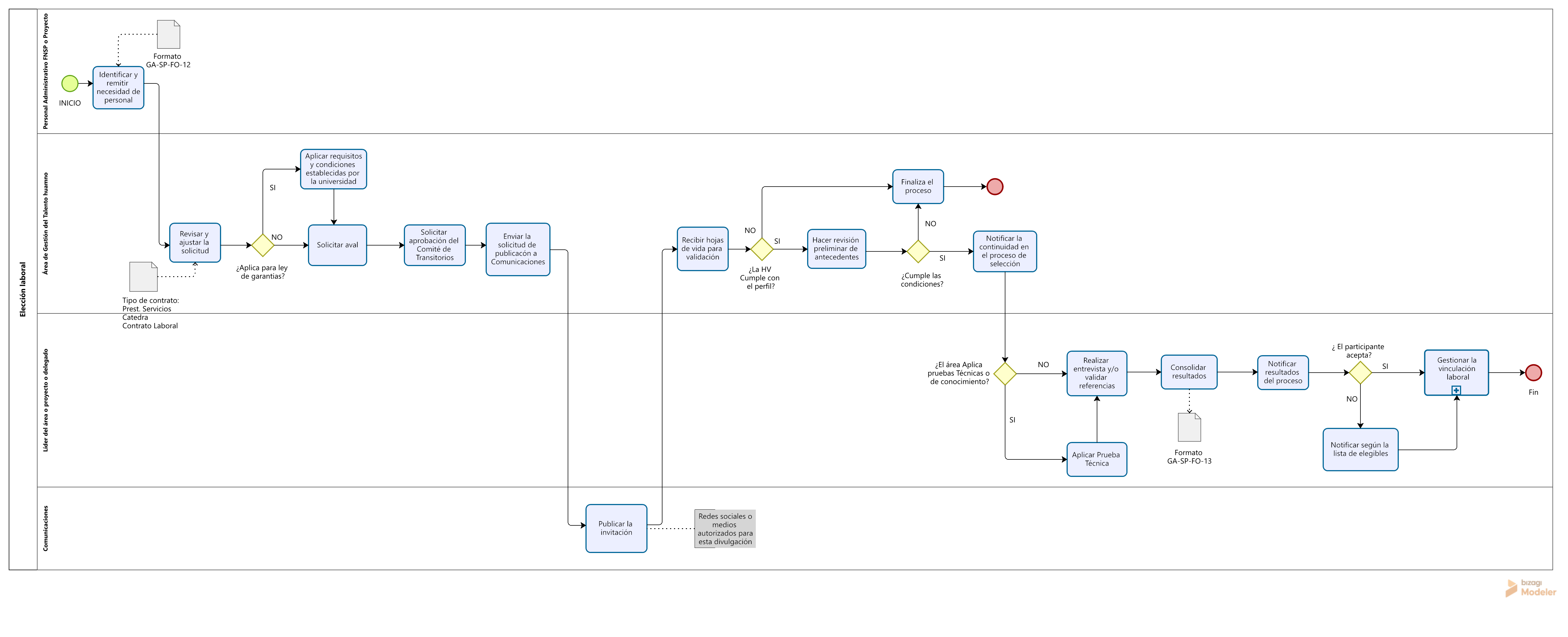Click the 'NO' label below 'Finaliza el proceso'
The height and width of the screenshot is (637, 1568).
(931, 224)
